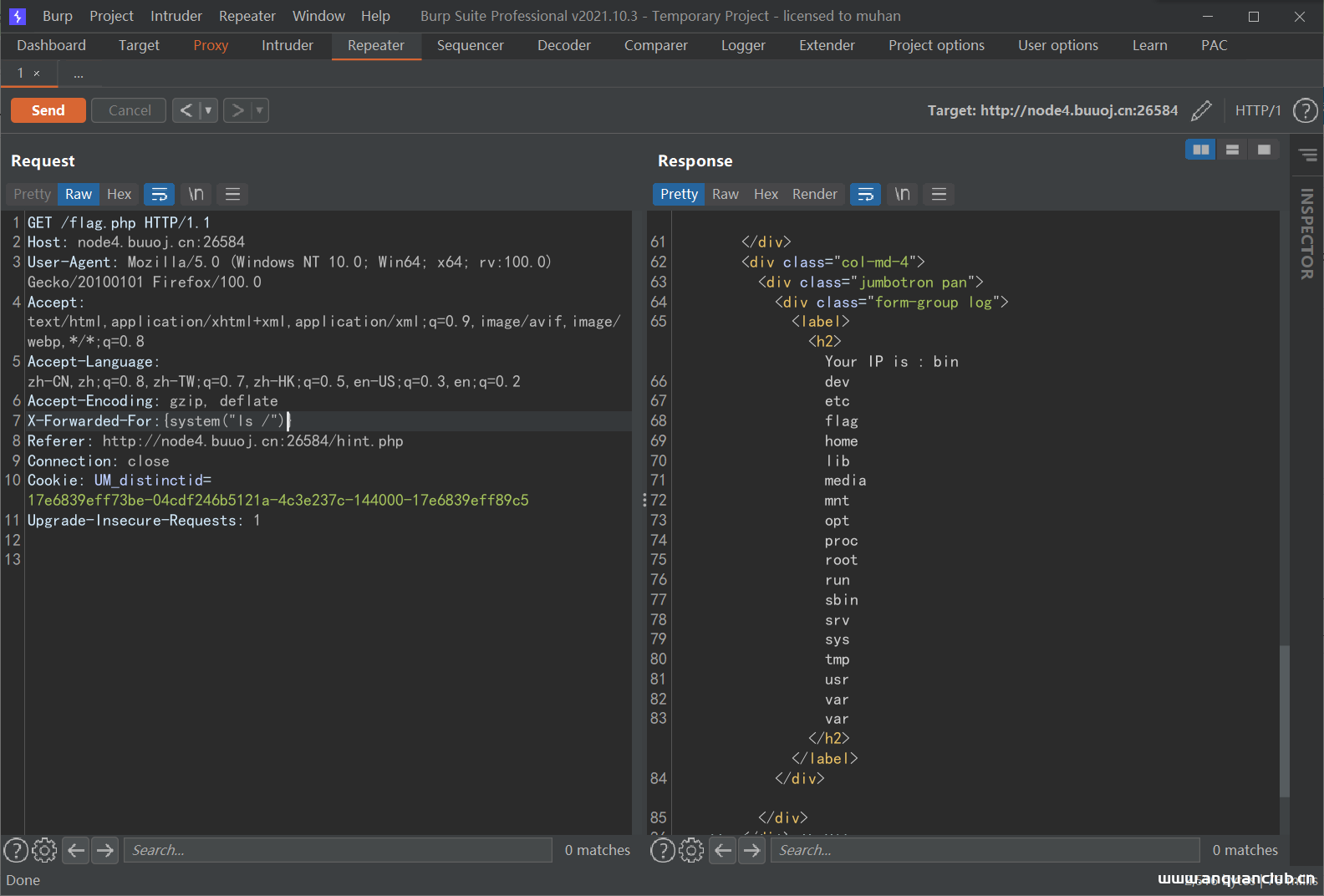Switch the HTTP/1 protocol toggle

(1258, 110)
